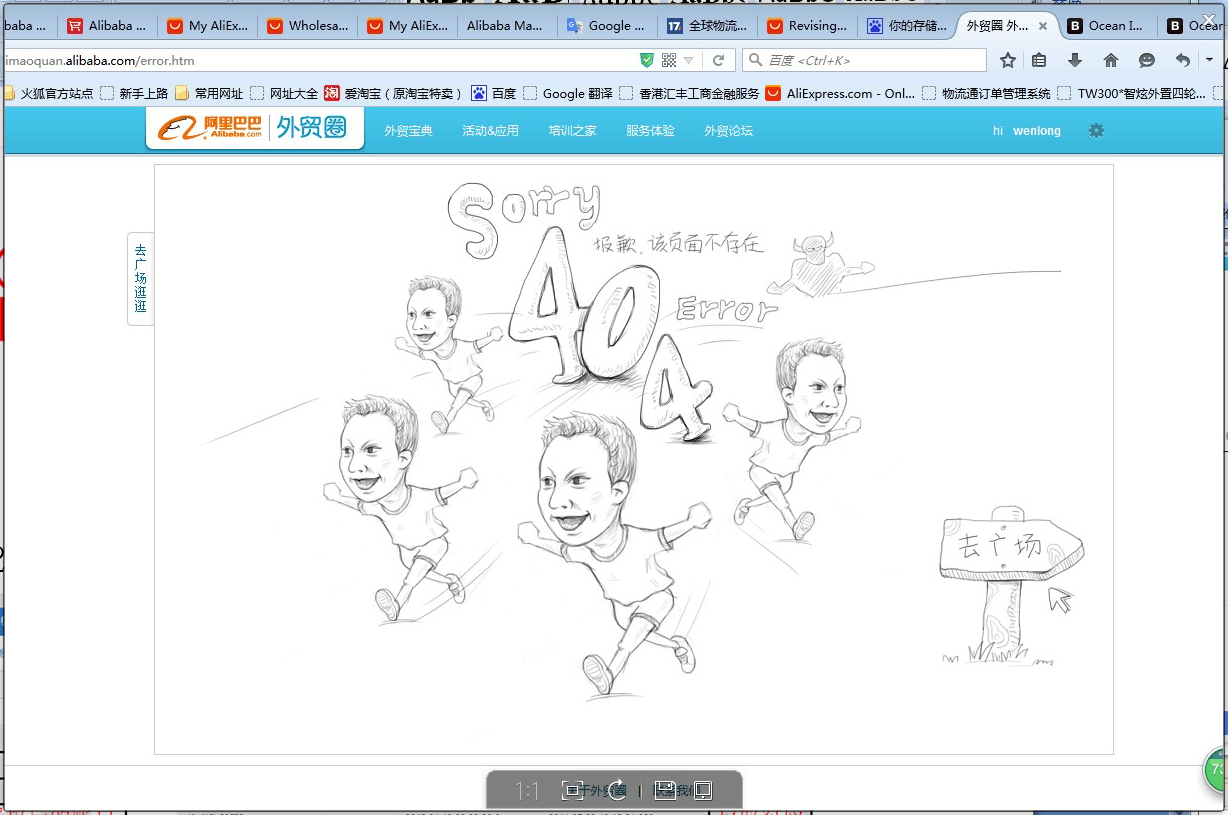Click the reload page button
The image size is (1228, 815).
pos(717,61)
